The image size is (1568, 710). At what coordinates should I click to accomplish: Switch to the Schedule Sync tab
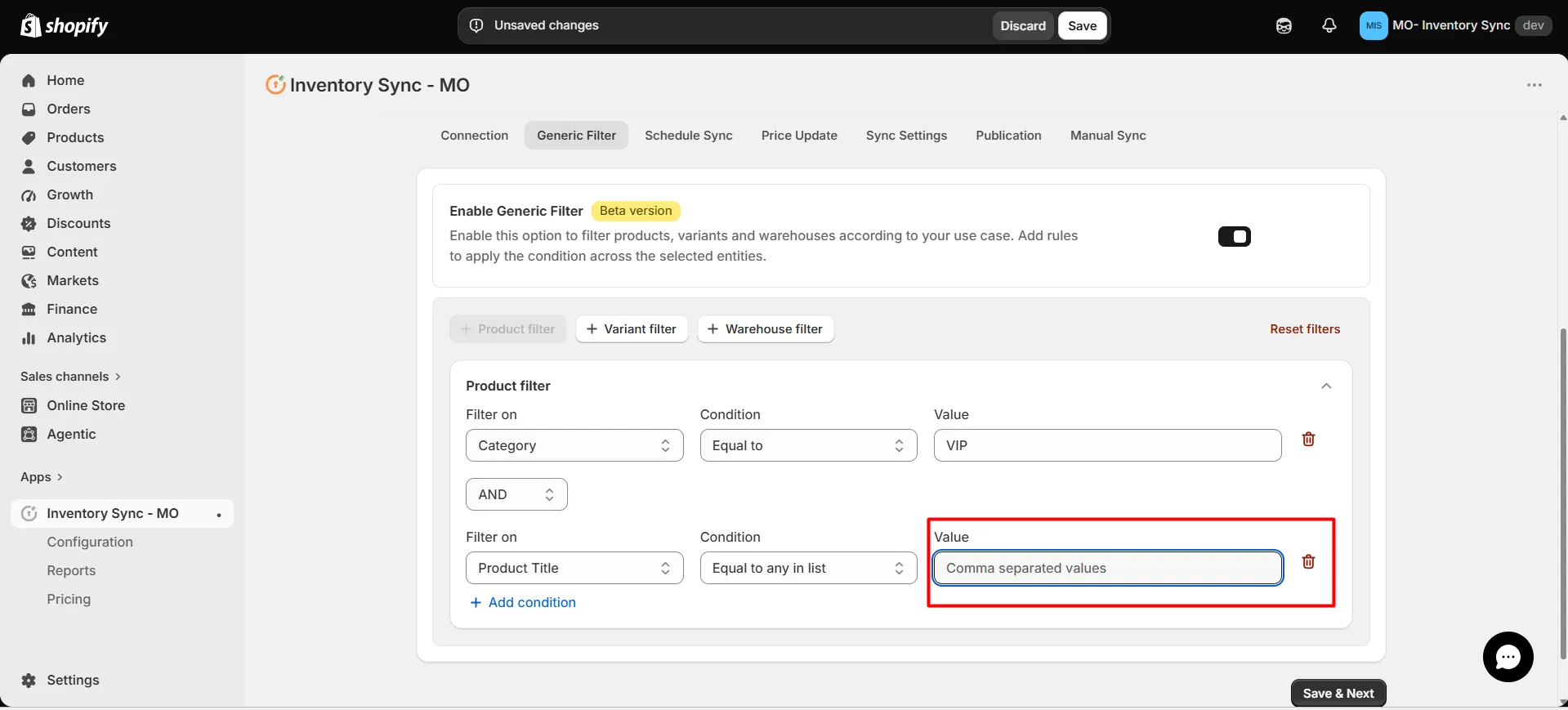pyautogui.click(x=689, y=136)
